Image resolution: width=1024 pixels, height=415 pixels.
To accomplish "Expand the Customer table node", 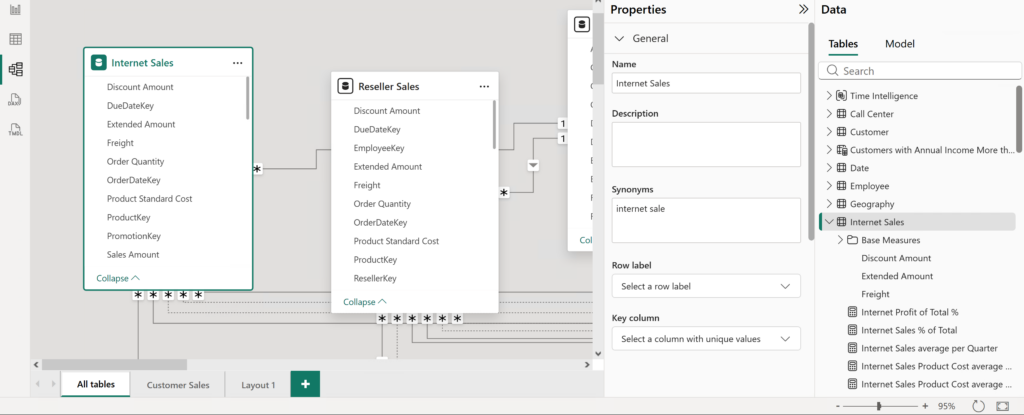I will (829, 132).
